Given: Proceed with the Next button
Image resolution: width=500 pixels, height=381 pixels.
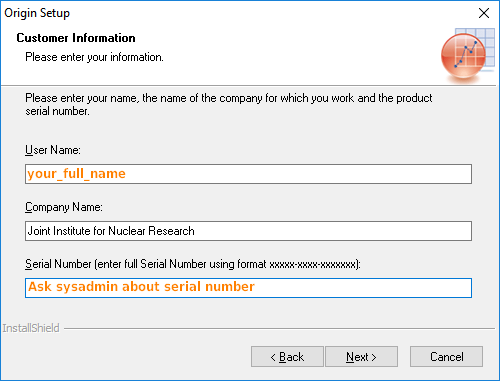Looking at the screenshot, I should (361, 357).
